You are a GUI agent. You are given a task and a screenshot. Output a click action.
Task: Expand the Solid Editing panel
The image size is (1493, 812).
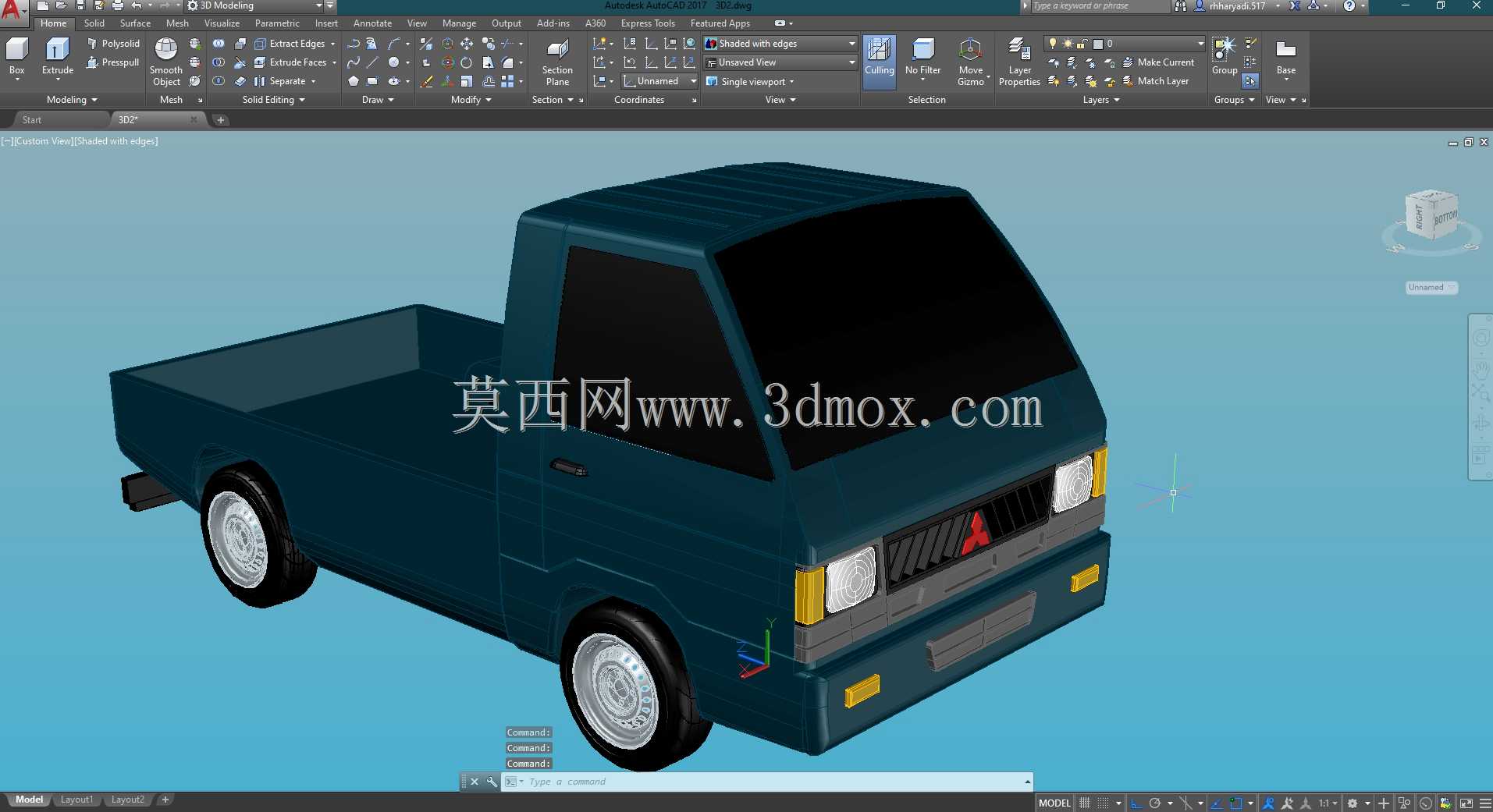(x=273, y=100)
